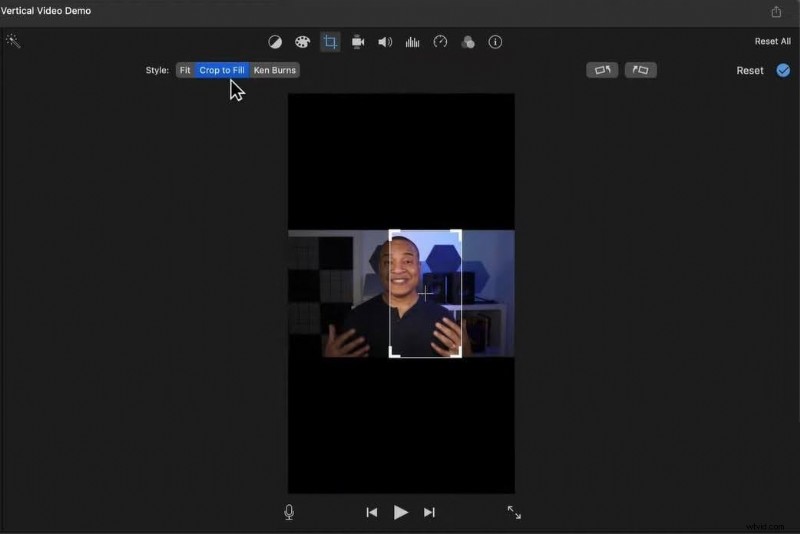Play the video preview
The height and width of the screenshot is (534, 800).
click(x=401, y=512)
